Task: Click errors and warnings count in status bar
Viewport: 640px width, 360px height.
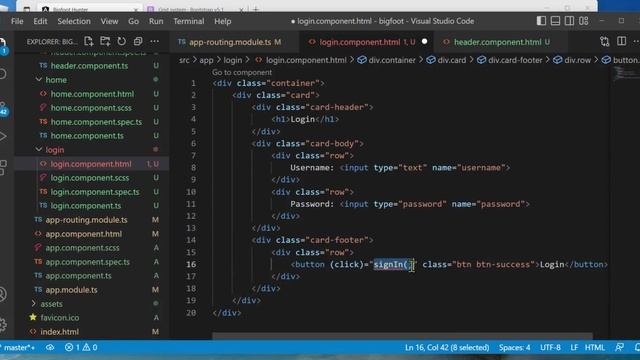Action: point(81,347)
